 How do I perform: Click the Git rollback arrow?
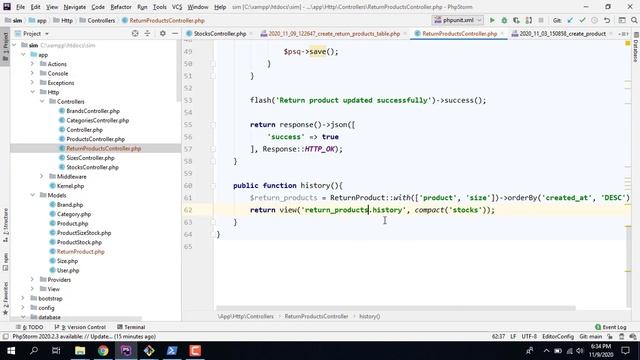pos(607,20)
